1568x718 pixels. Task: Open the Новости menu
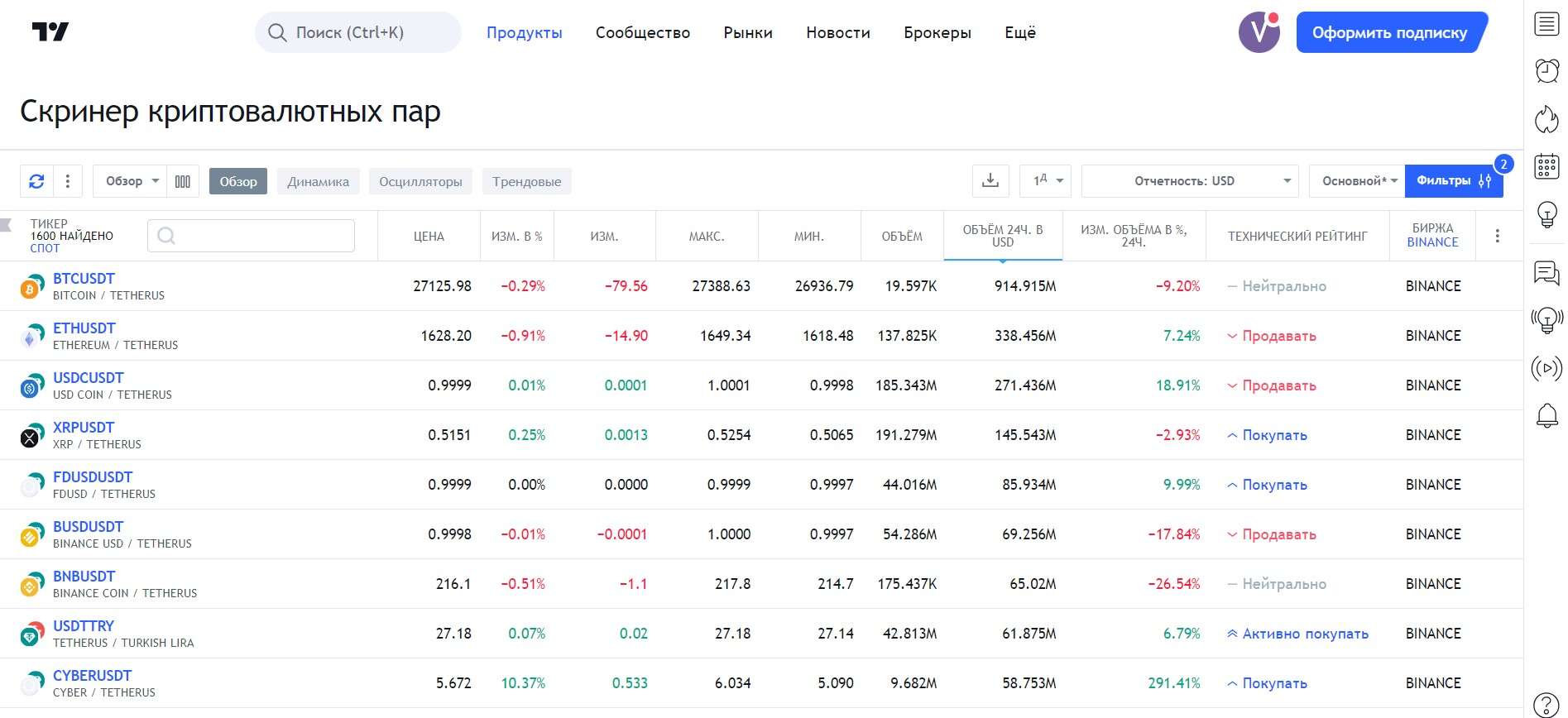pyautogui.click(x=838, y=32)
